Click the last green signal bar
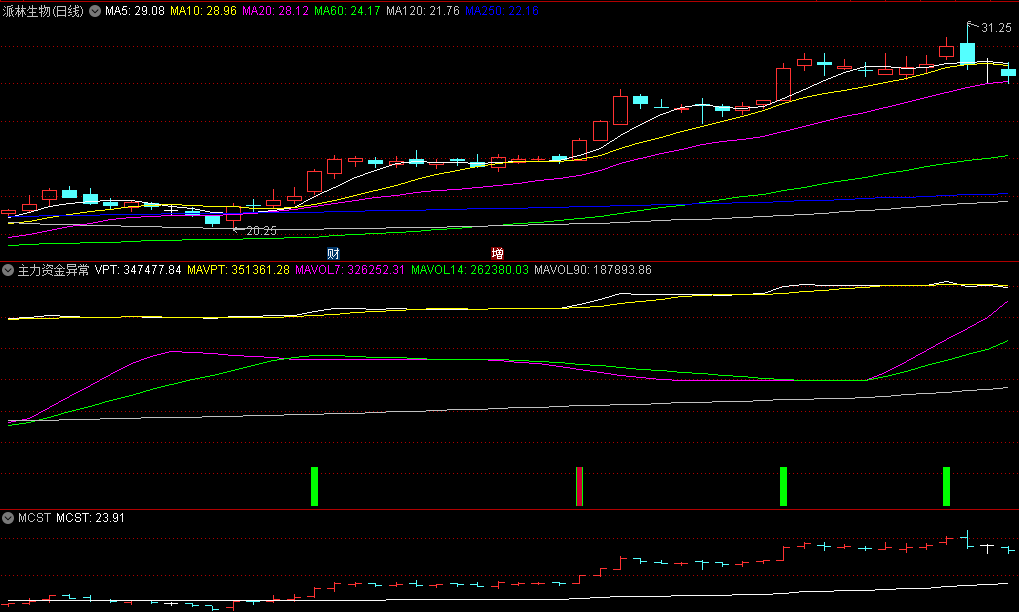Image resolution: width=1019 pixels, height=612 pixels. tap(946, 486)
